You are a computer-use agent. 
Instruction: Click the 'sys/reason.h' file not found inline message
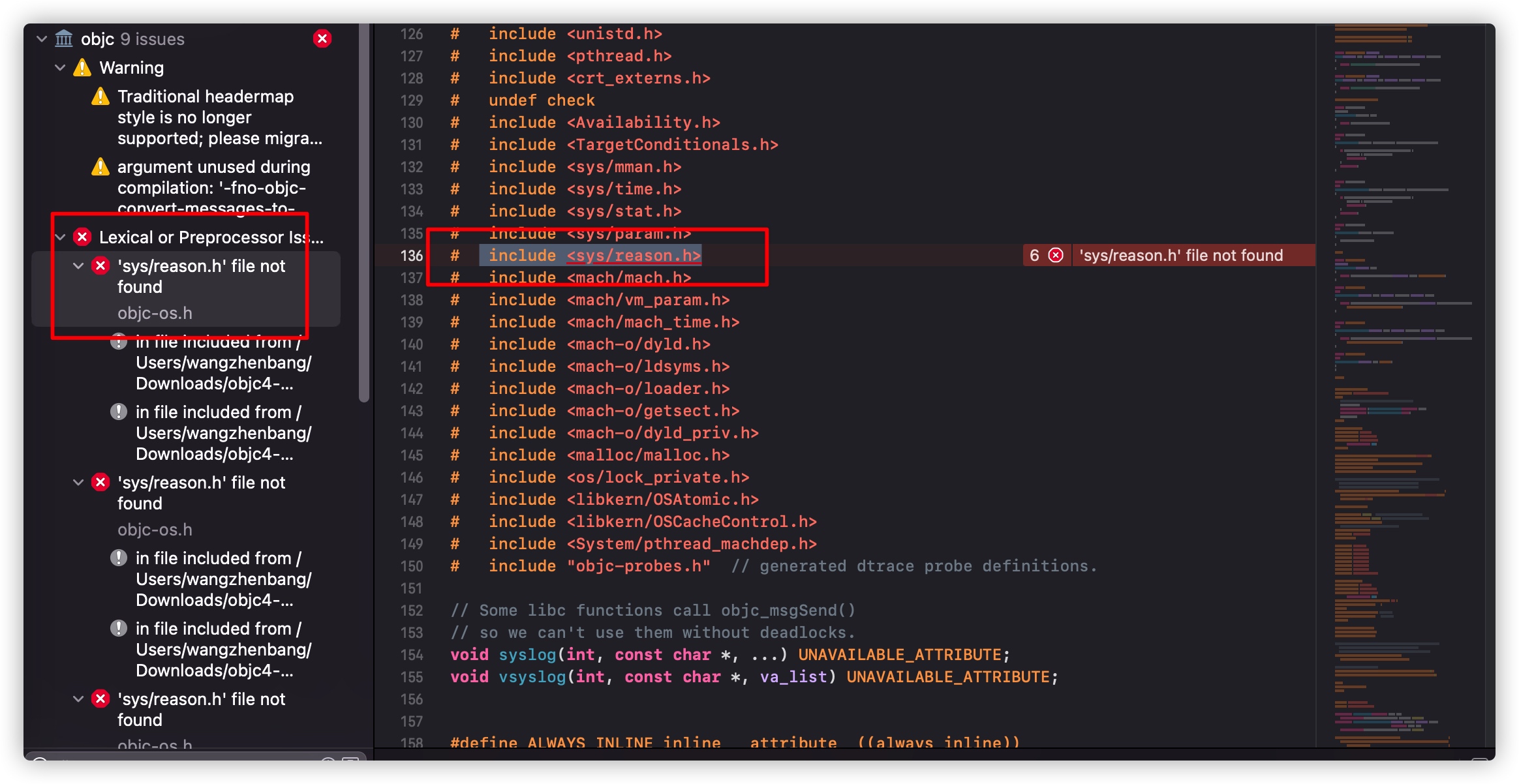tap(1181, 256)
